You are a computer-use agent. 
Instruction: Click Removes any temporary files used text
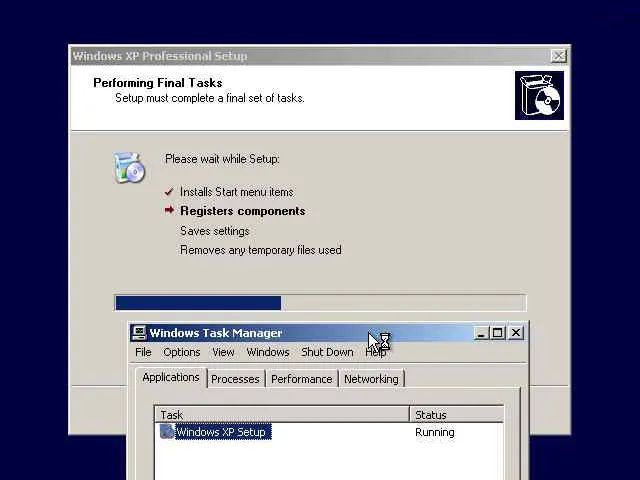pos(261,250)
